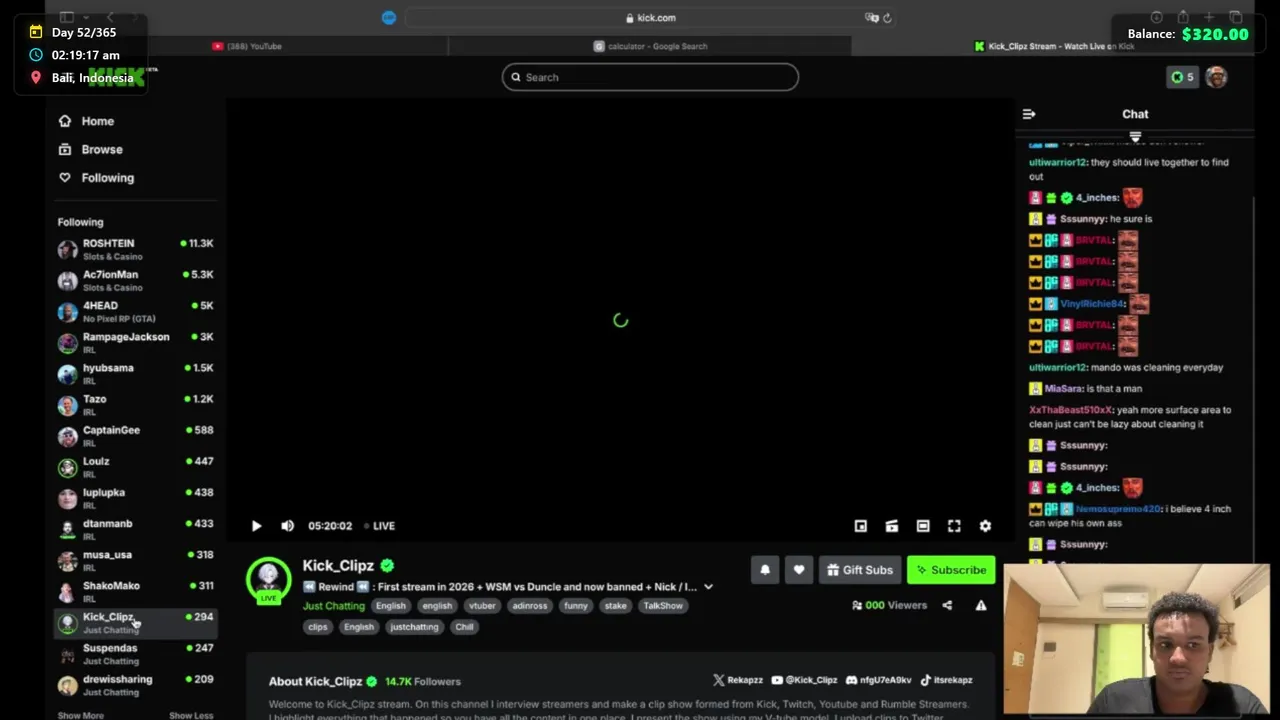1280x720 pixels.
Task: Open the Gift Subs button
Action: [x=860, y=570]
